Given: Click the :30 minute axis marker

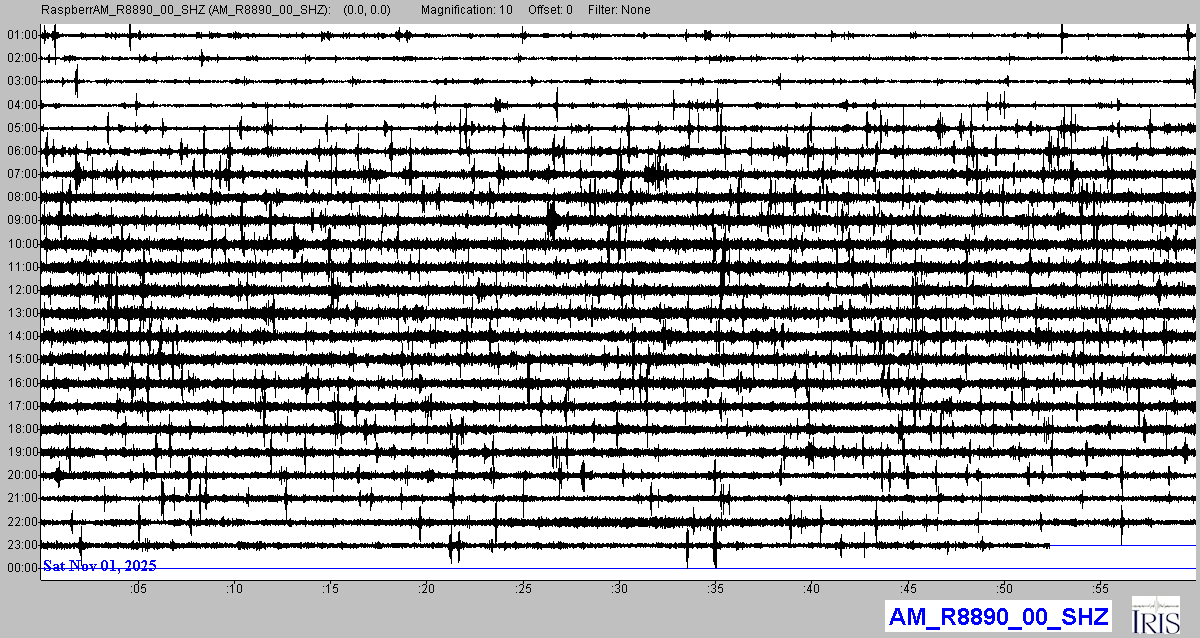Looking at the screenshot, I should coord(620,589).
